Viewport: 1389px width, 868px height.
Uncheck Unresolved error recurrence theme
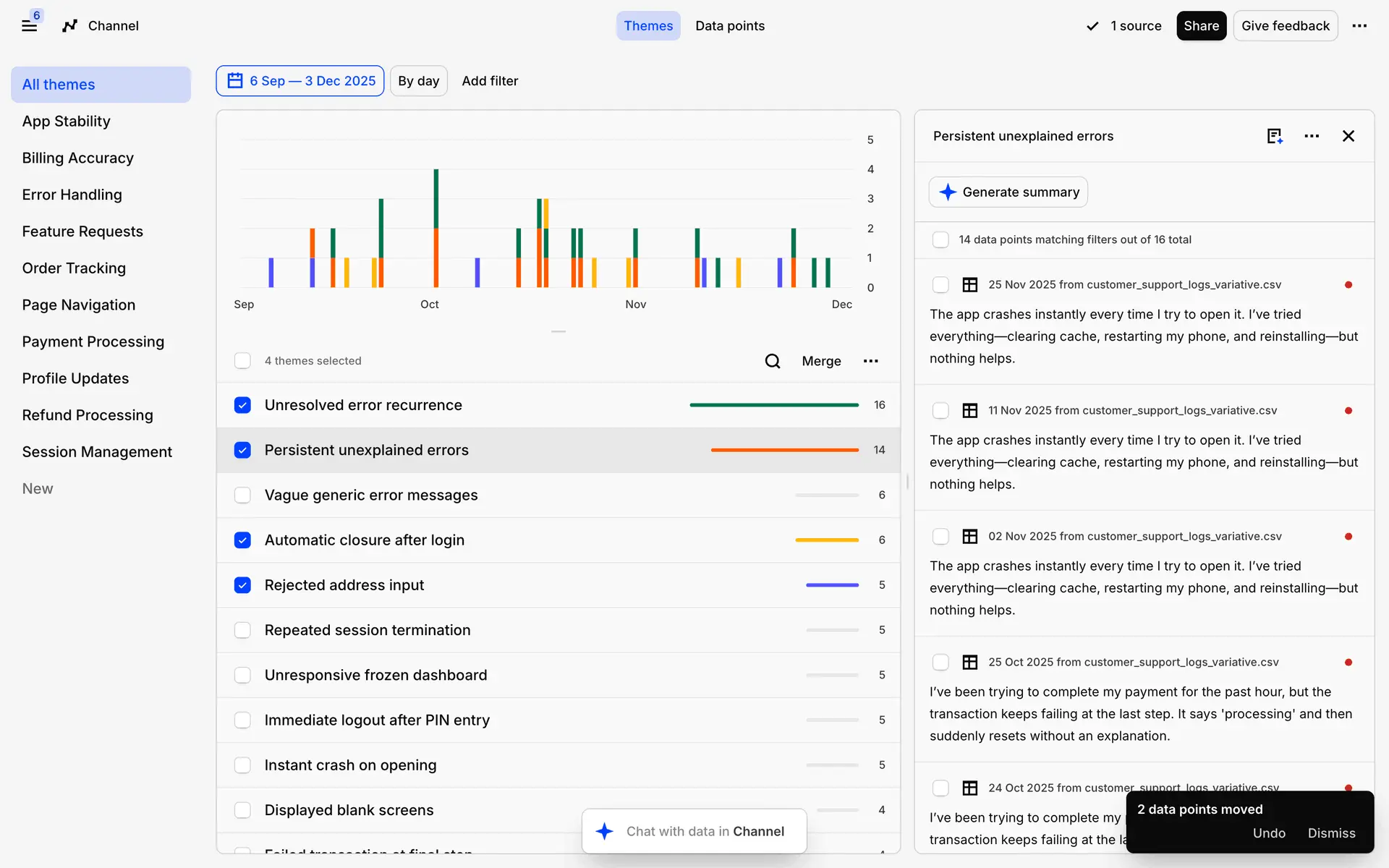click(242, 405)
